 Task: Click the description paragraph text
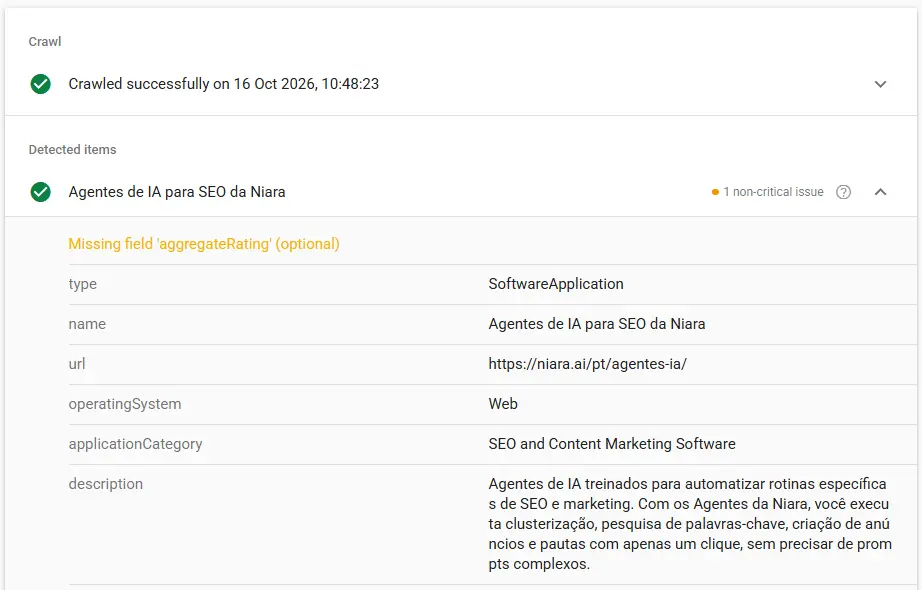point(690,524)
